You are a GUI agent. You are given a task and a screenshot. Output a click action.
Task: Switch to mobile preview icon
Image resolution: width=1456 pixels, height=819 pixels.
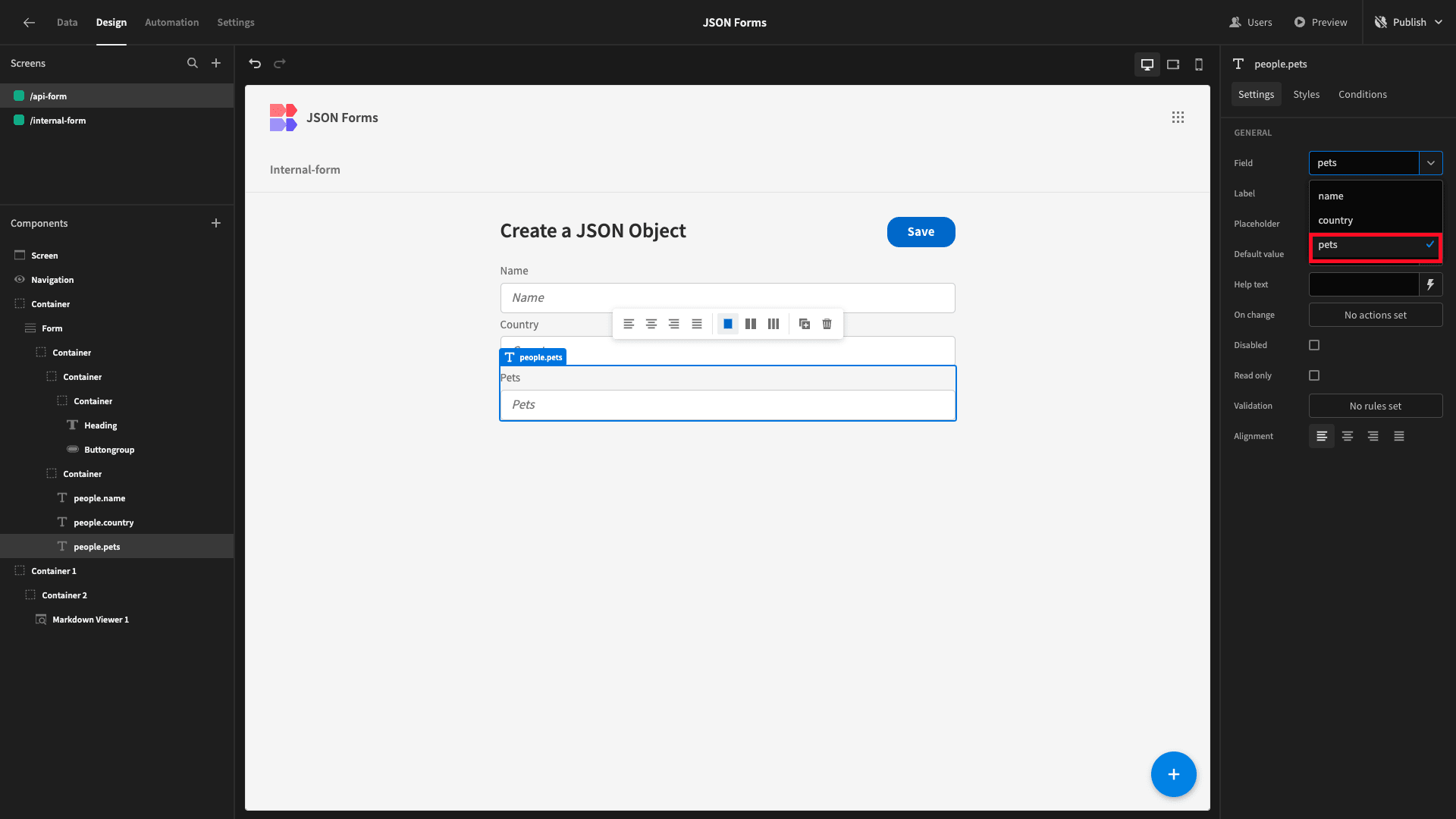1199,64
